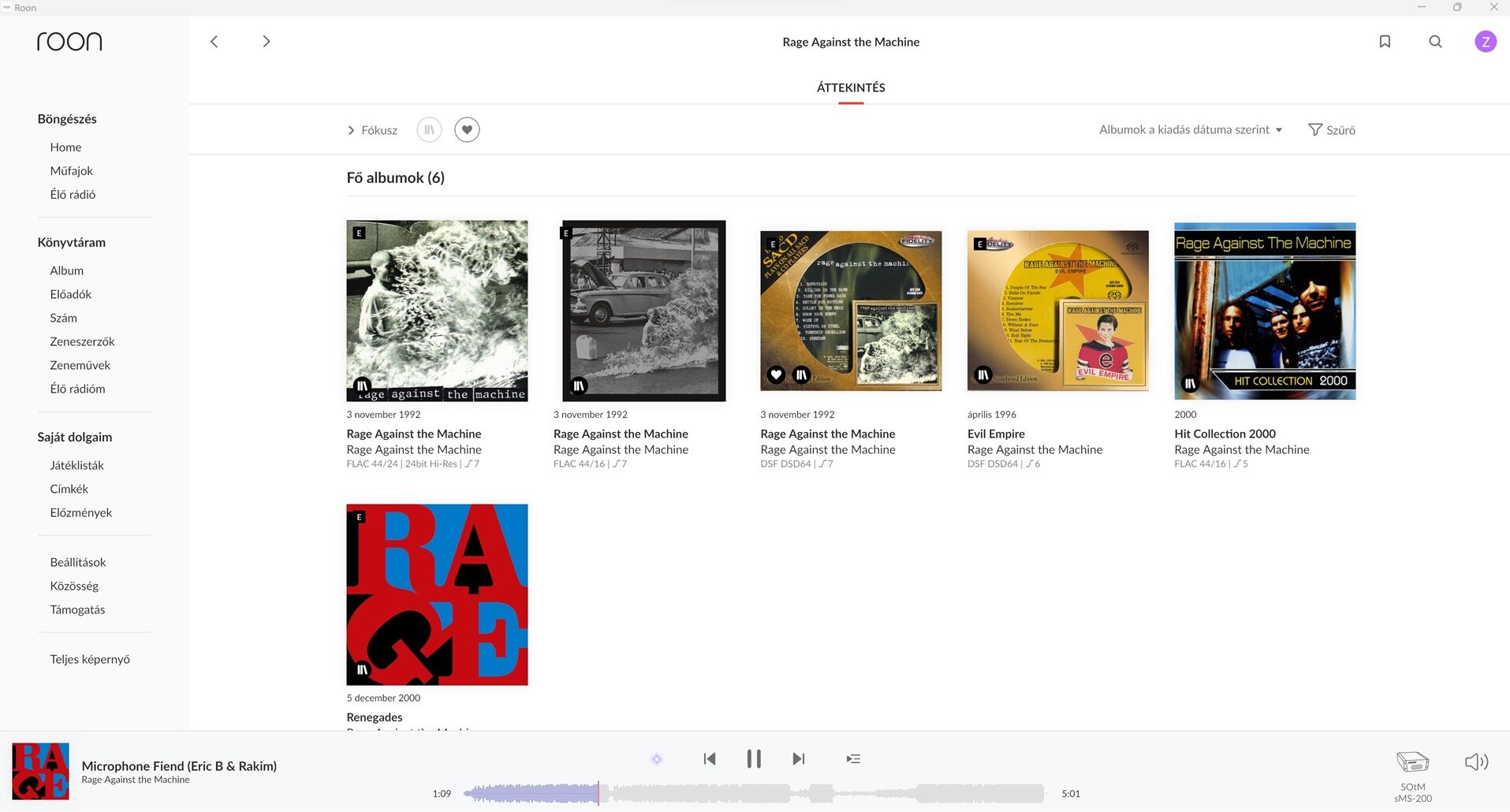Click the 5:01 total time label
This screenshot has width=1510, height=812.
tap(1070, 793)
